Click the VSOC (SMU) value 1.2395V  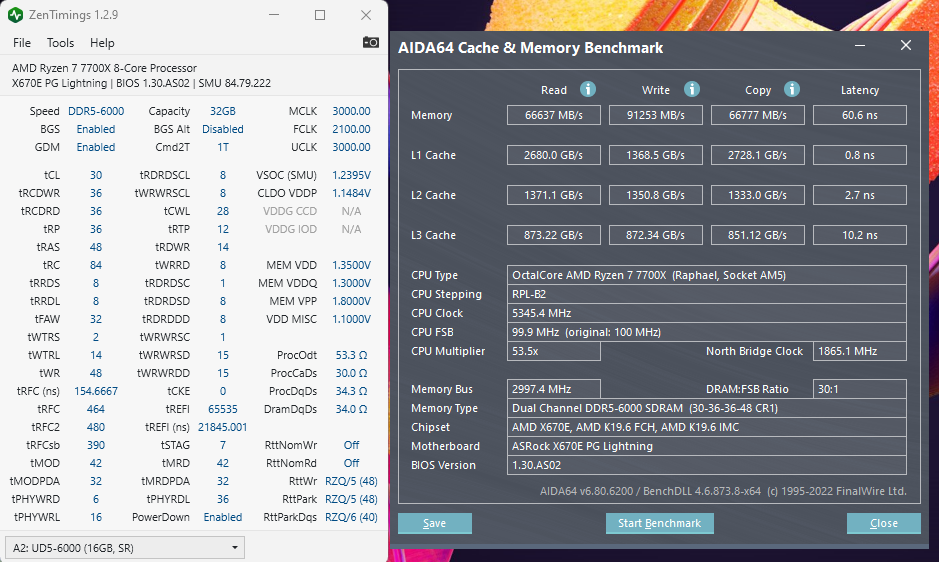(352, 175)
